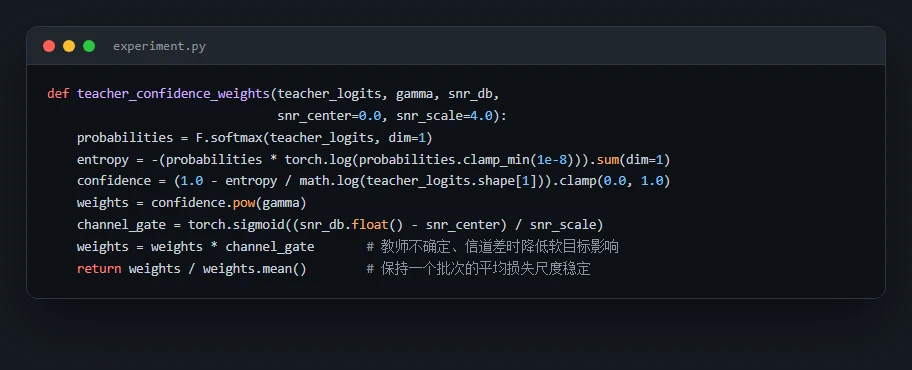The height and width of the screenshot is (370, 912).
Task: Click 'weights * channel_gate' expression
Action: click(233, 247)
